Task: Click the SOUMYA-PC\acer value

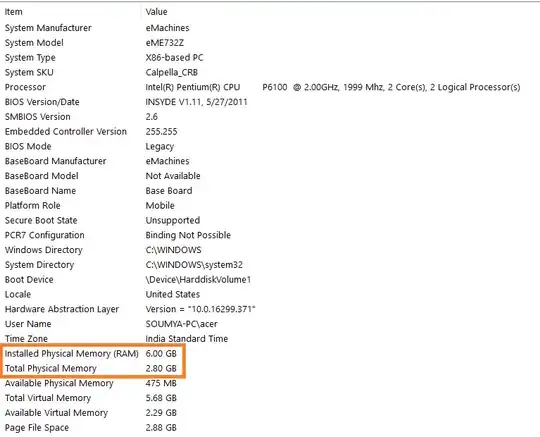Action: 181,324
